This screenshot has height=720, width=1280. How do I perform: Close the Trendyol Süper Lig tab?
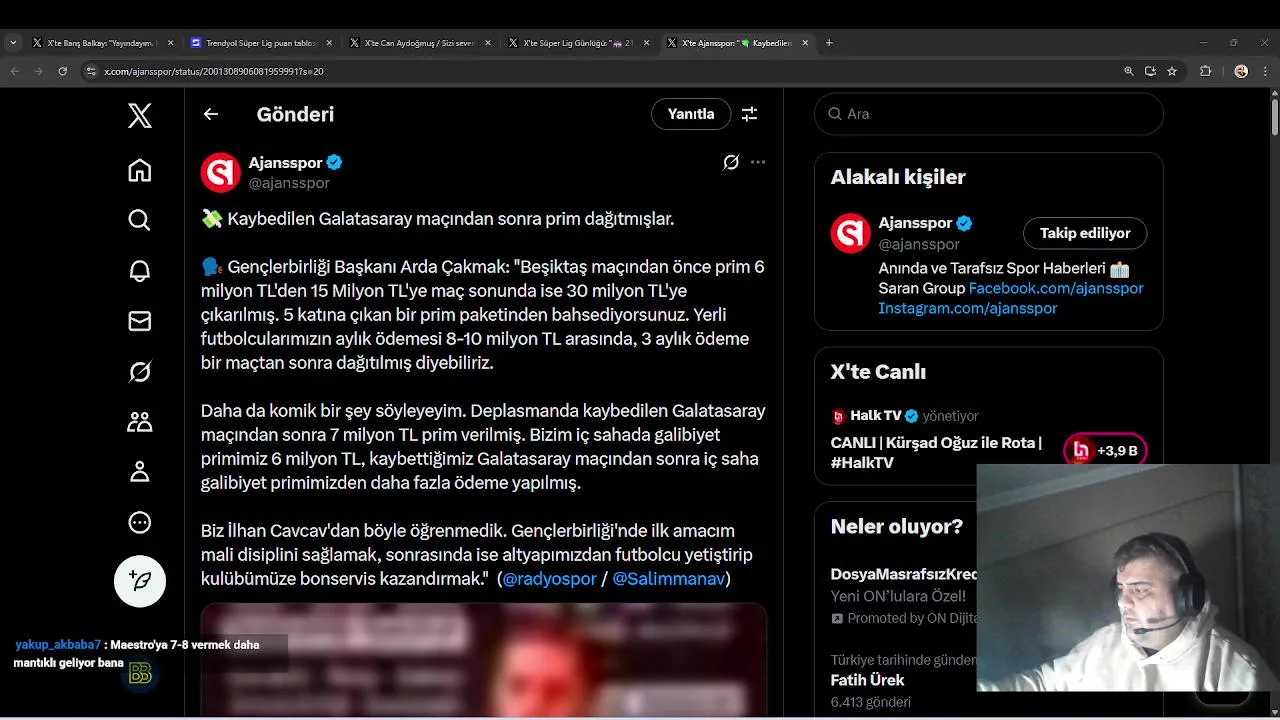pos(329,43)
